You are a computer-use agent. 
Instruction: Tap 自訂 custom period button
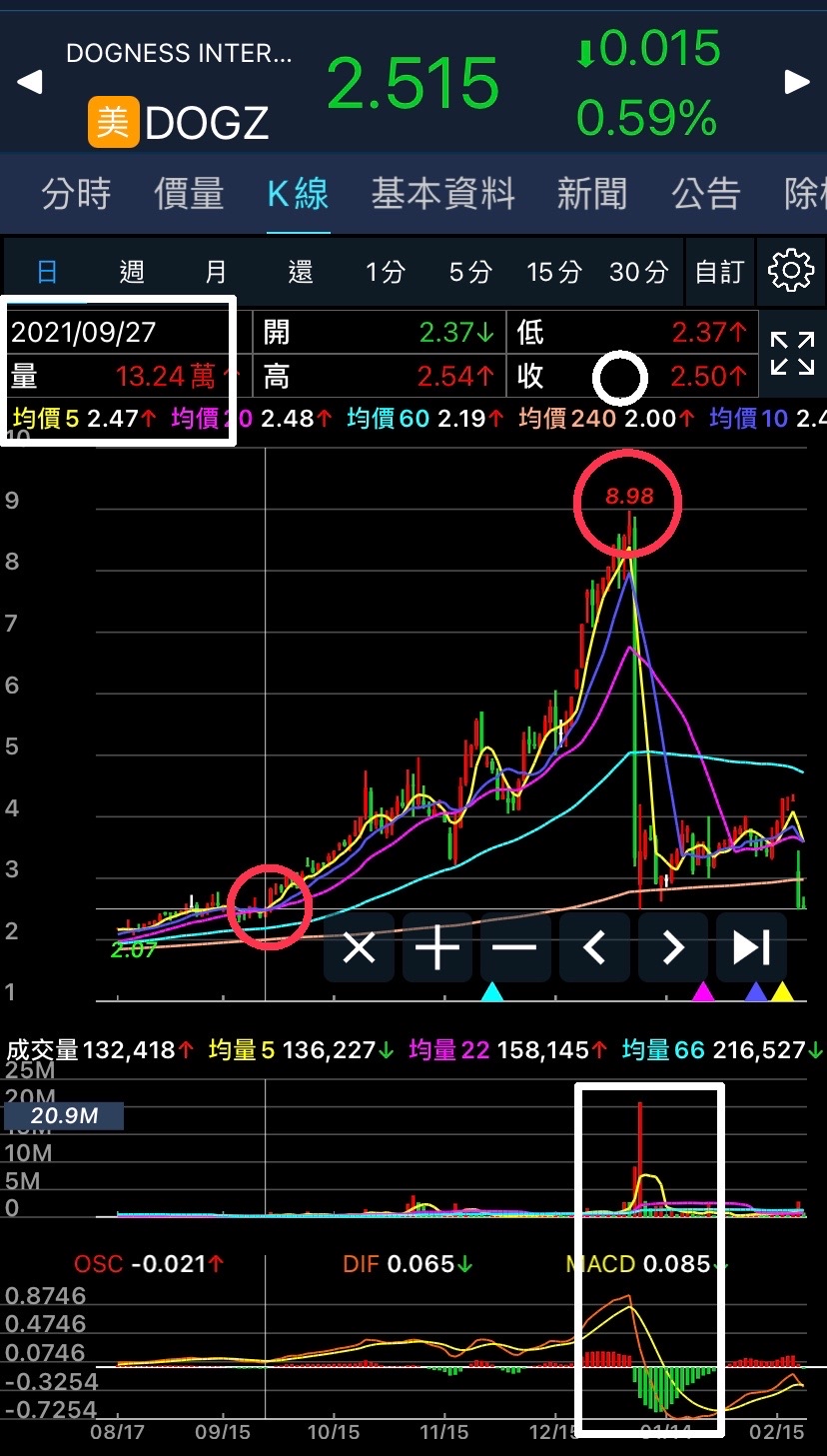pyautogui.click(x=719, y=271)
